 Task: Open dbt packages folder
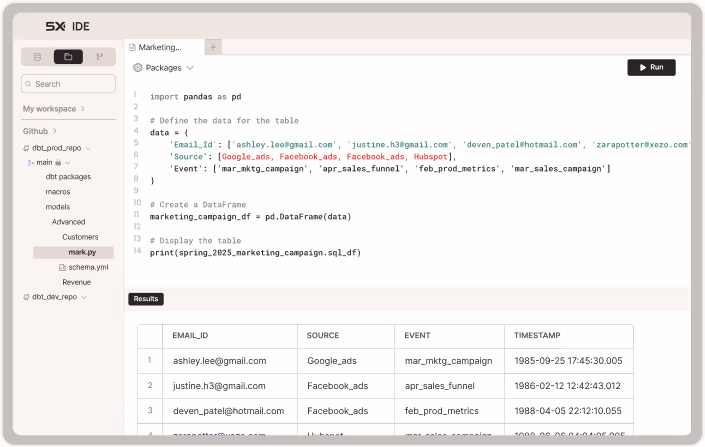(x=68, y=177)
